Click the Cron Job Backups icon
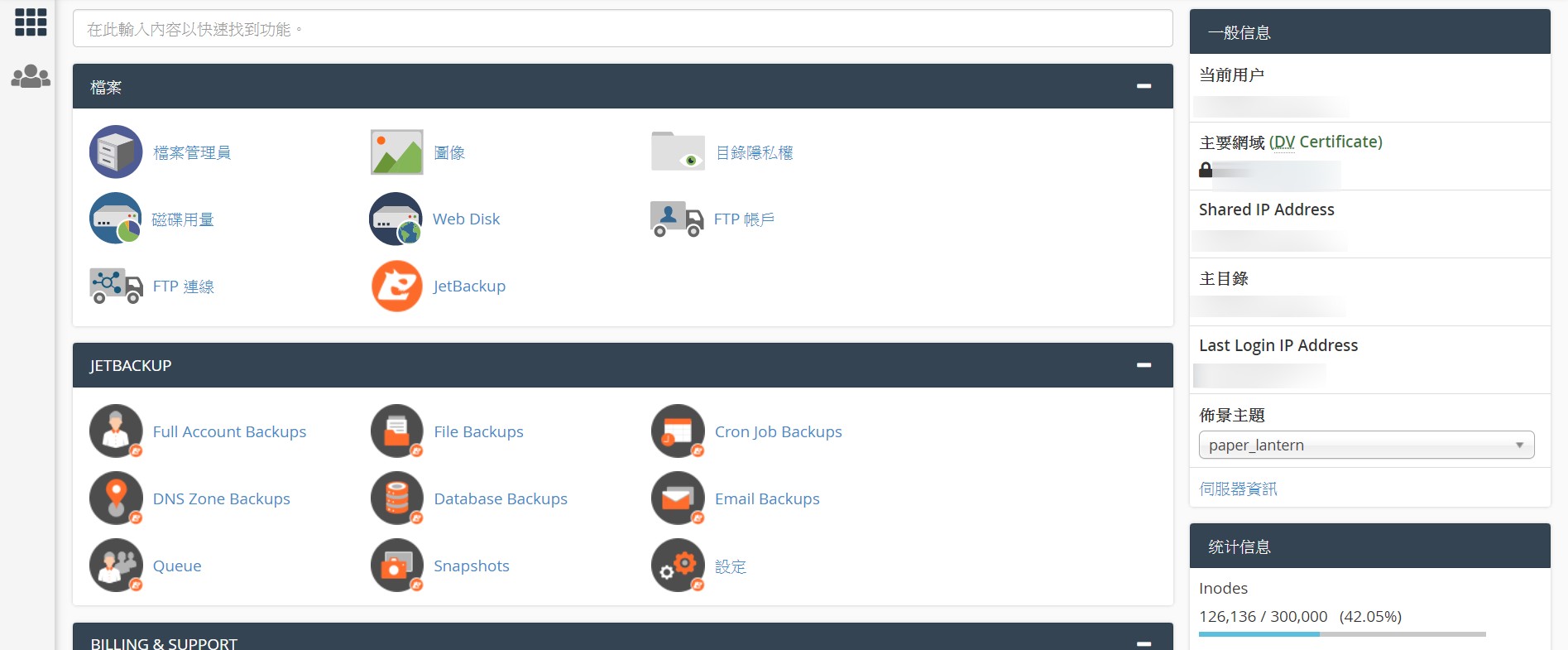 678,431
